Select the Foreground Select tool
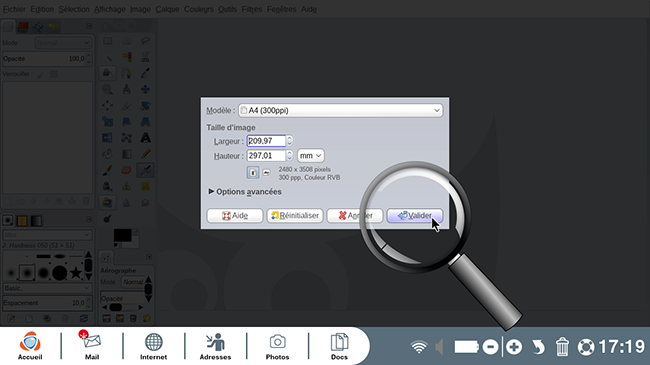Image resolution: width=650 pixels, height=365 pixels. [108, 73]
